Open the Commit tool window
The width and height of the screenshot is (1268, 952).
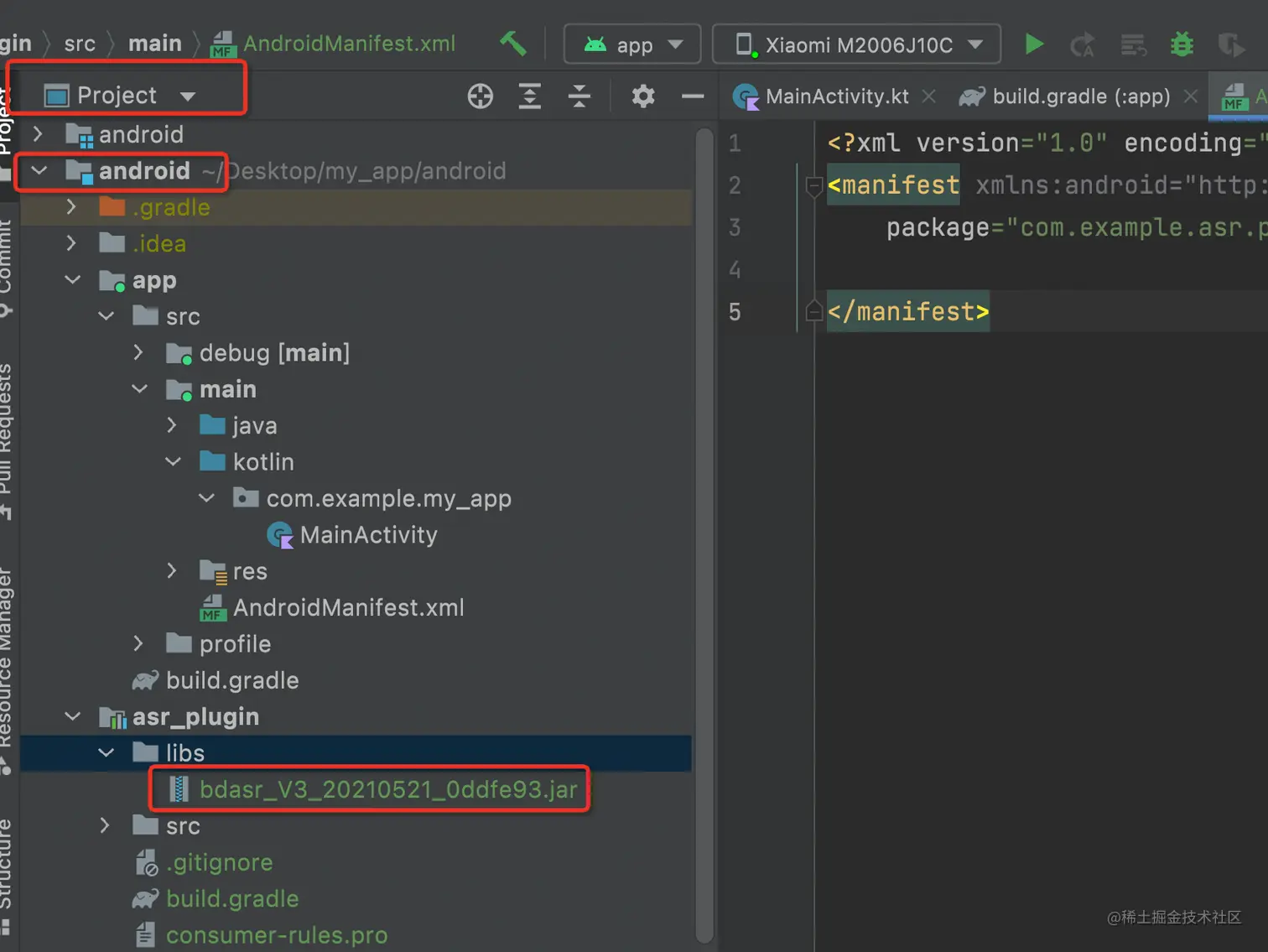pos(7,268)
